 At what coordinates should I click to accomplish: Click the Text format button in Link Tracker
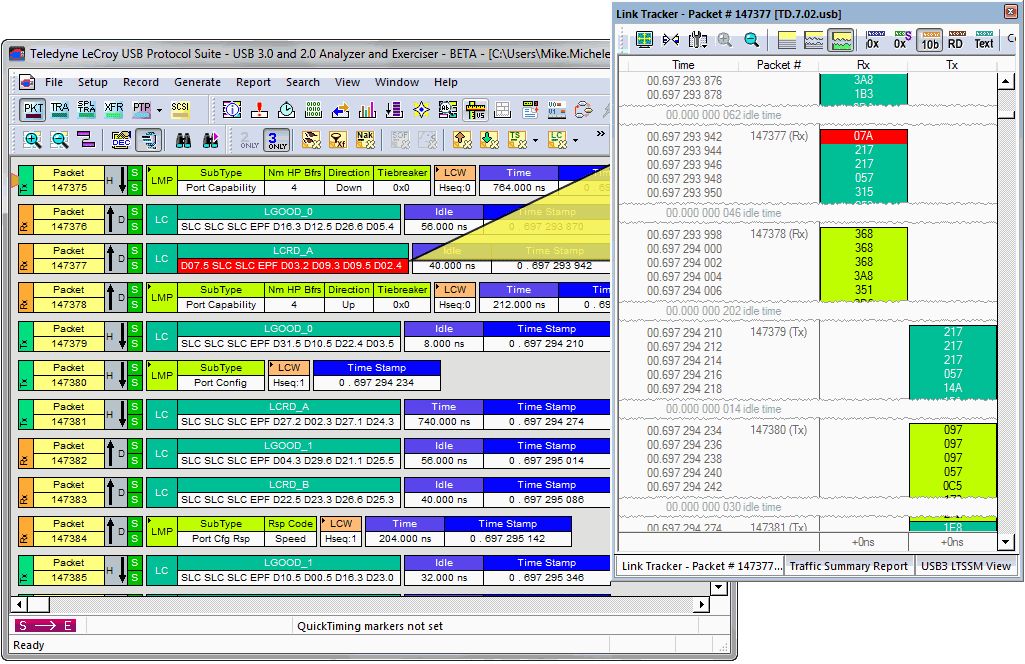pyautogui.click(x=984, y=40)
